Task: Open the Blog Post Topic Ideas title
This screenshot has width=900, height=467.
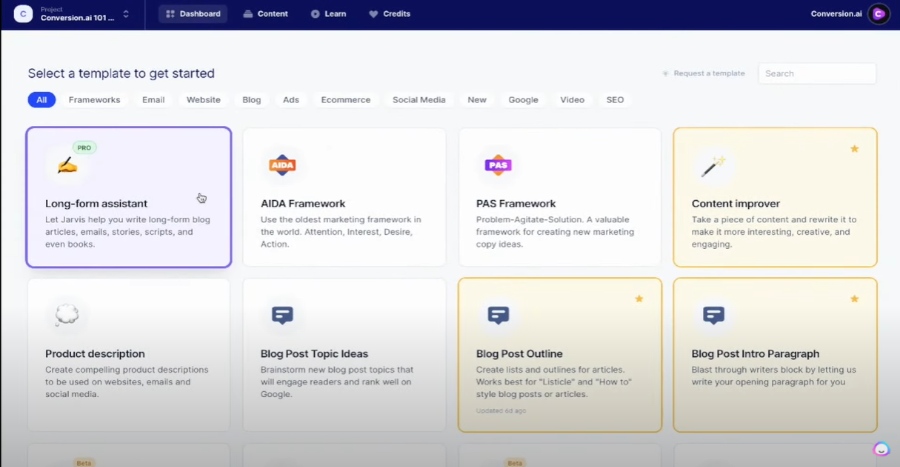Action: pyautogui.click(x=315, y=354)
